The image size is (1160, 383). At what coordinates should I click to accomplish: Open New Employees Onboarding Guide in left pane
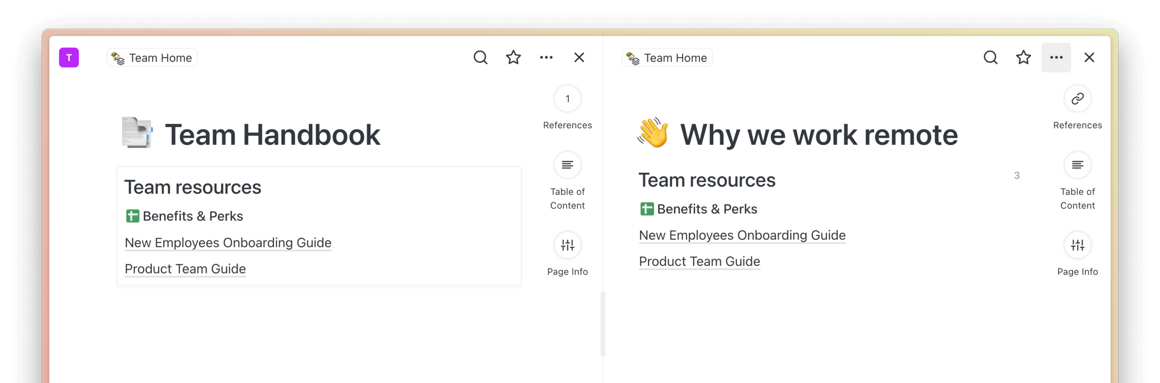click(228, 243)
